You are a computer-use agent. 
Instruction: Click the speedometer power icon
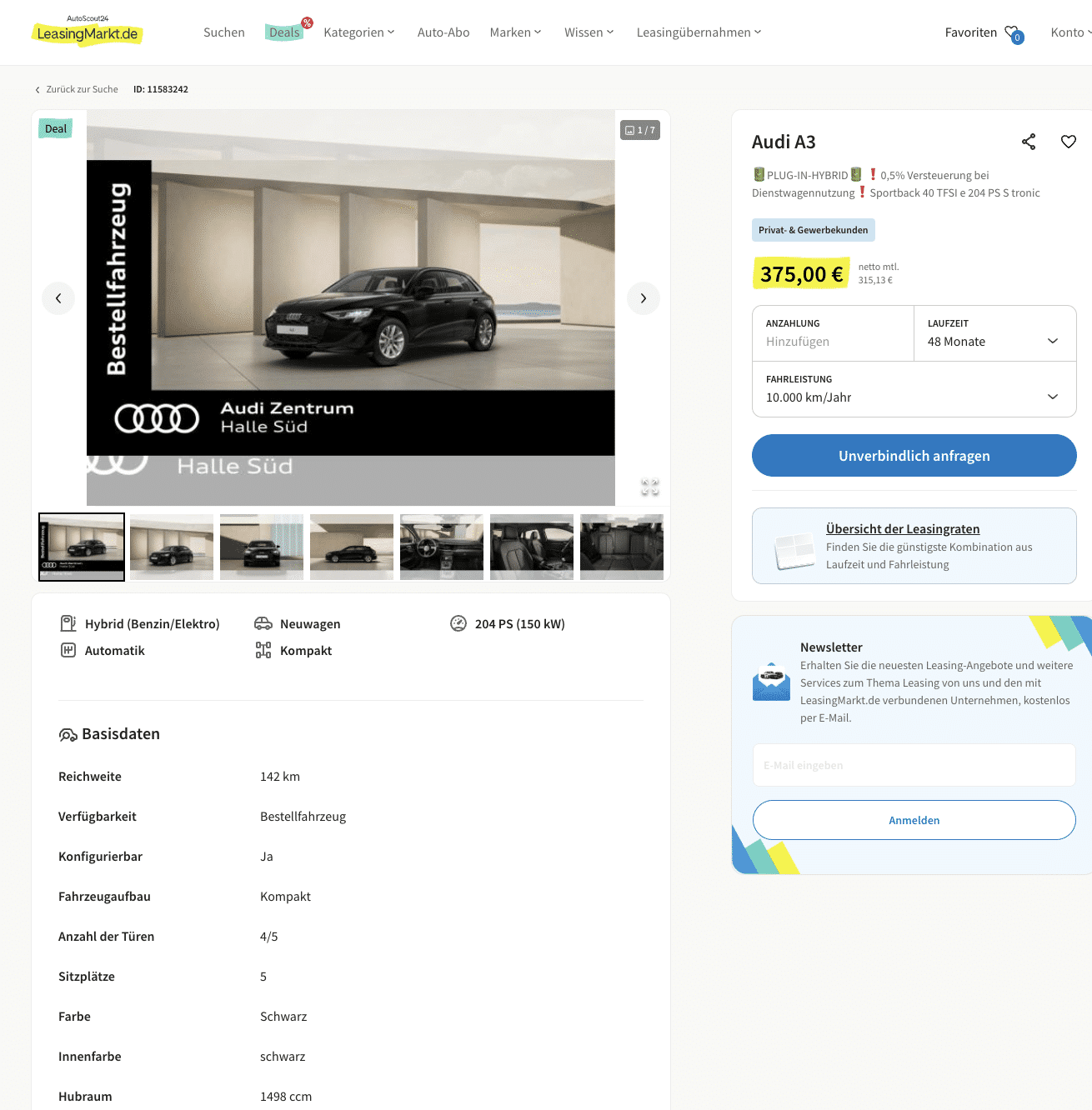click(458, 623)
